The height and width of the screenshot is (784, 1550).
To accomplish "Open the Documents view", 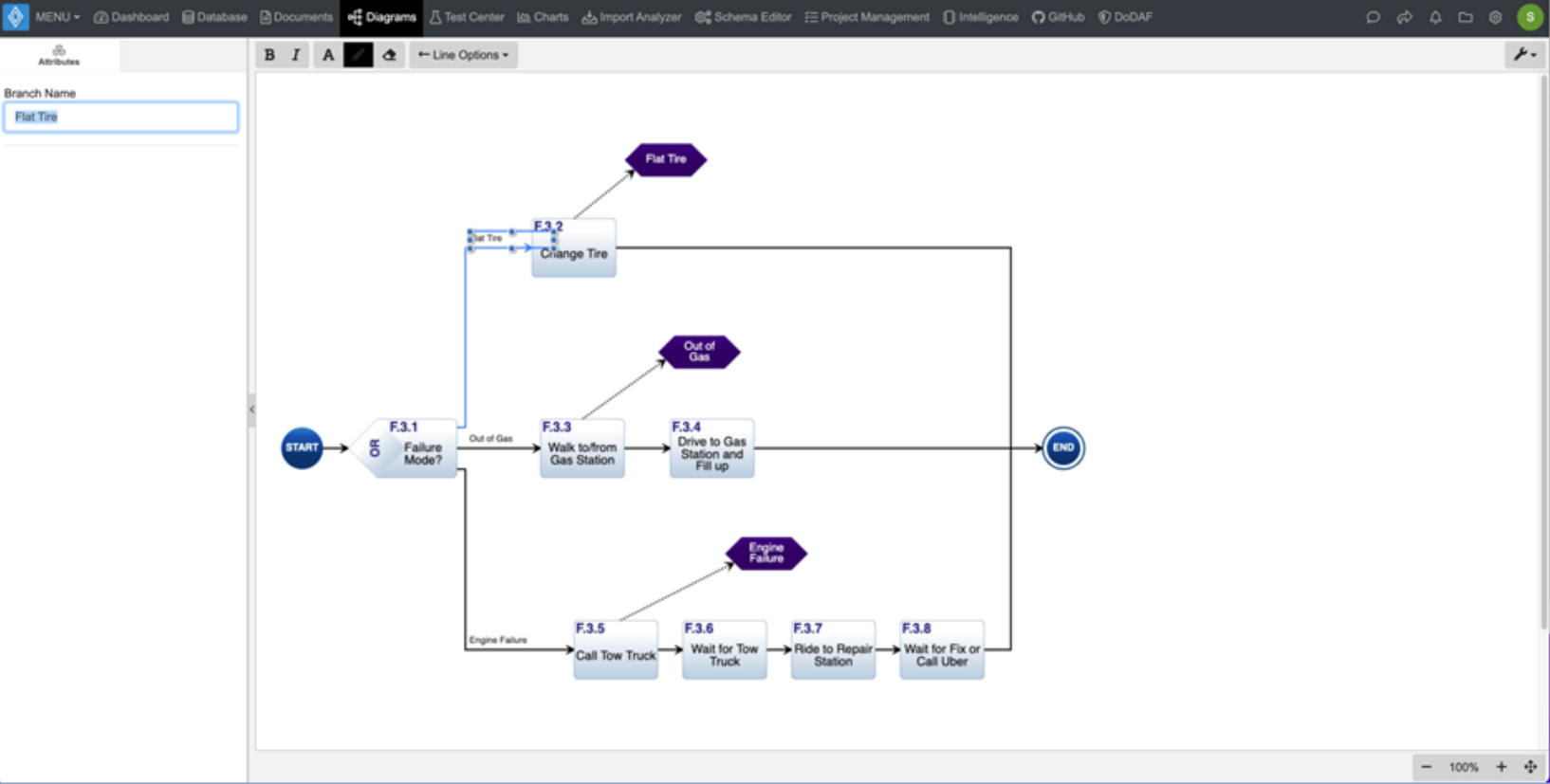I will point(296,17).
